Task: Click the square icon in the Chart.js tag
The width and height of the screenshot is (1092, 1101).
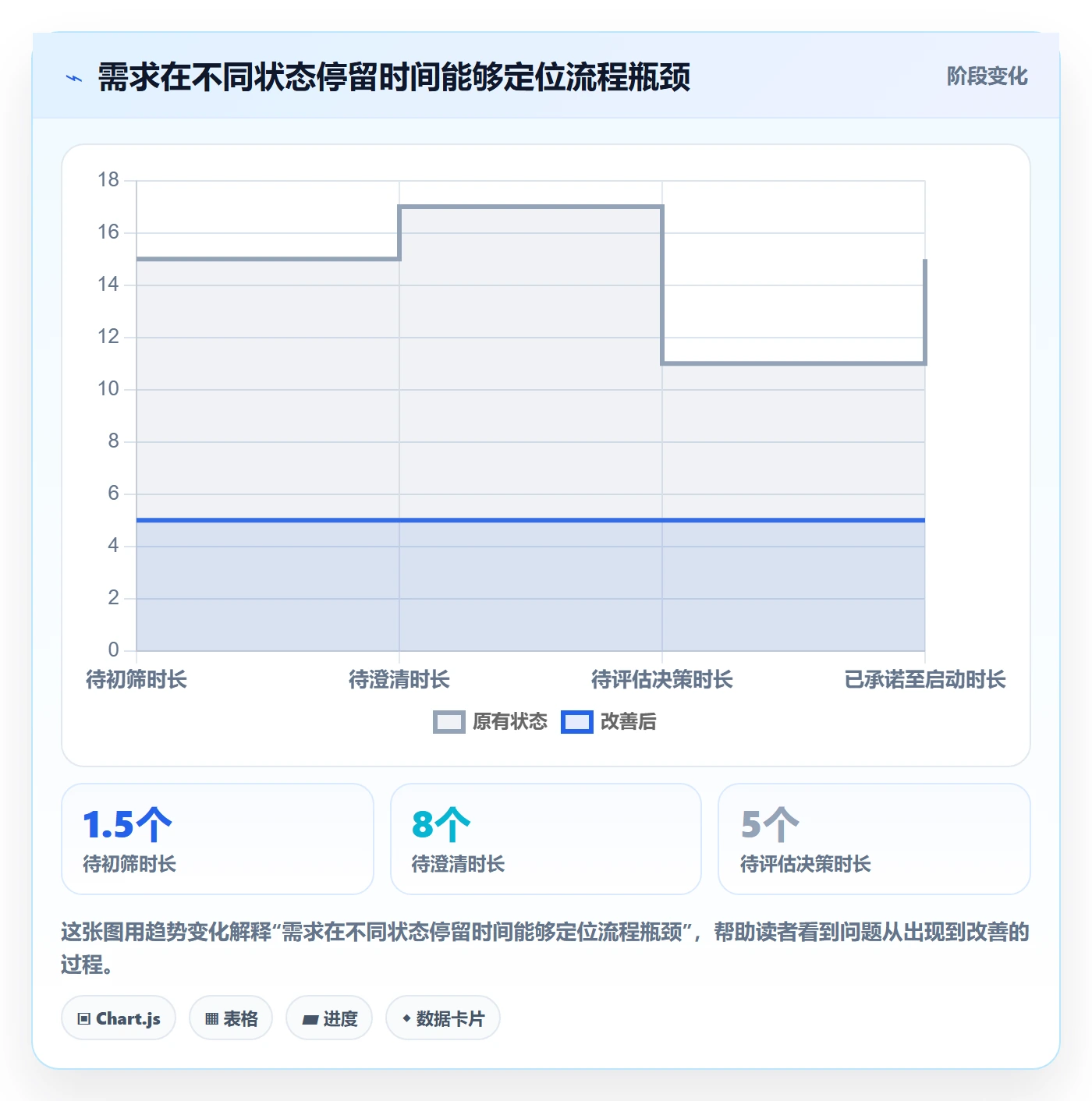Action: coord(84,1018)
